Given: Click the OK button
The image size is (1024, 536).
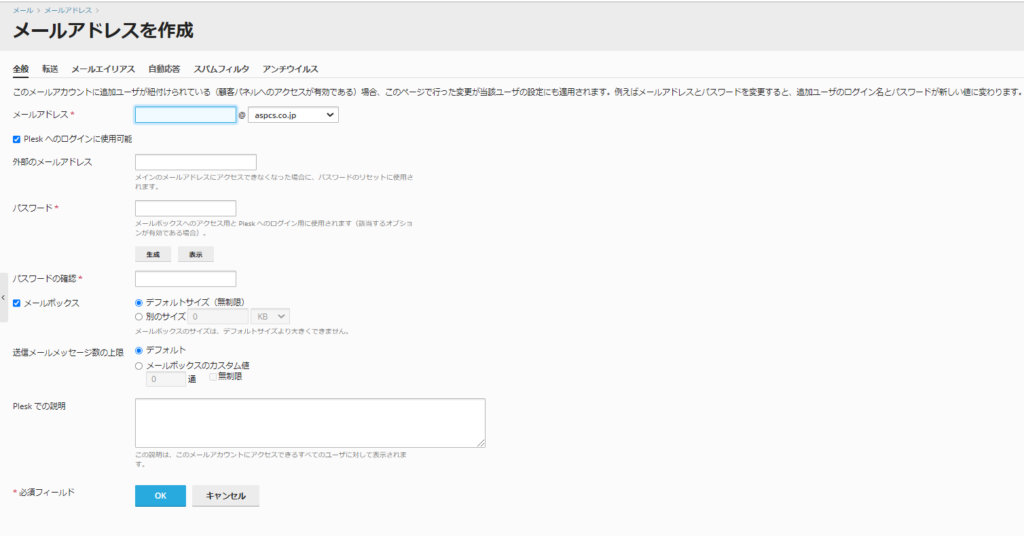Looking at the screenshot, I should pos(160,496).
